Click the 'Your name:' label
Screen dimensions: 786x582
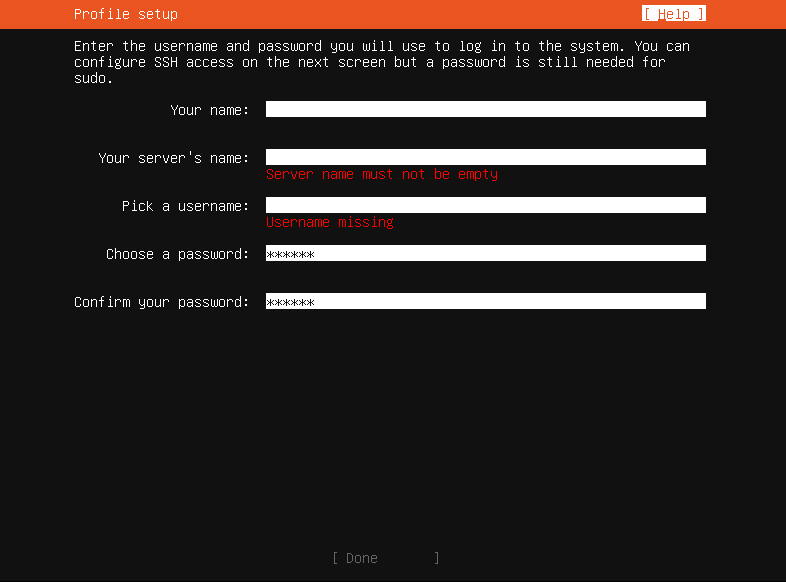209,110
